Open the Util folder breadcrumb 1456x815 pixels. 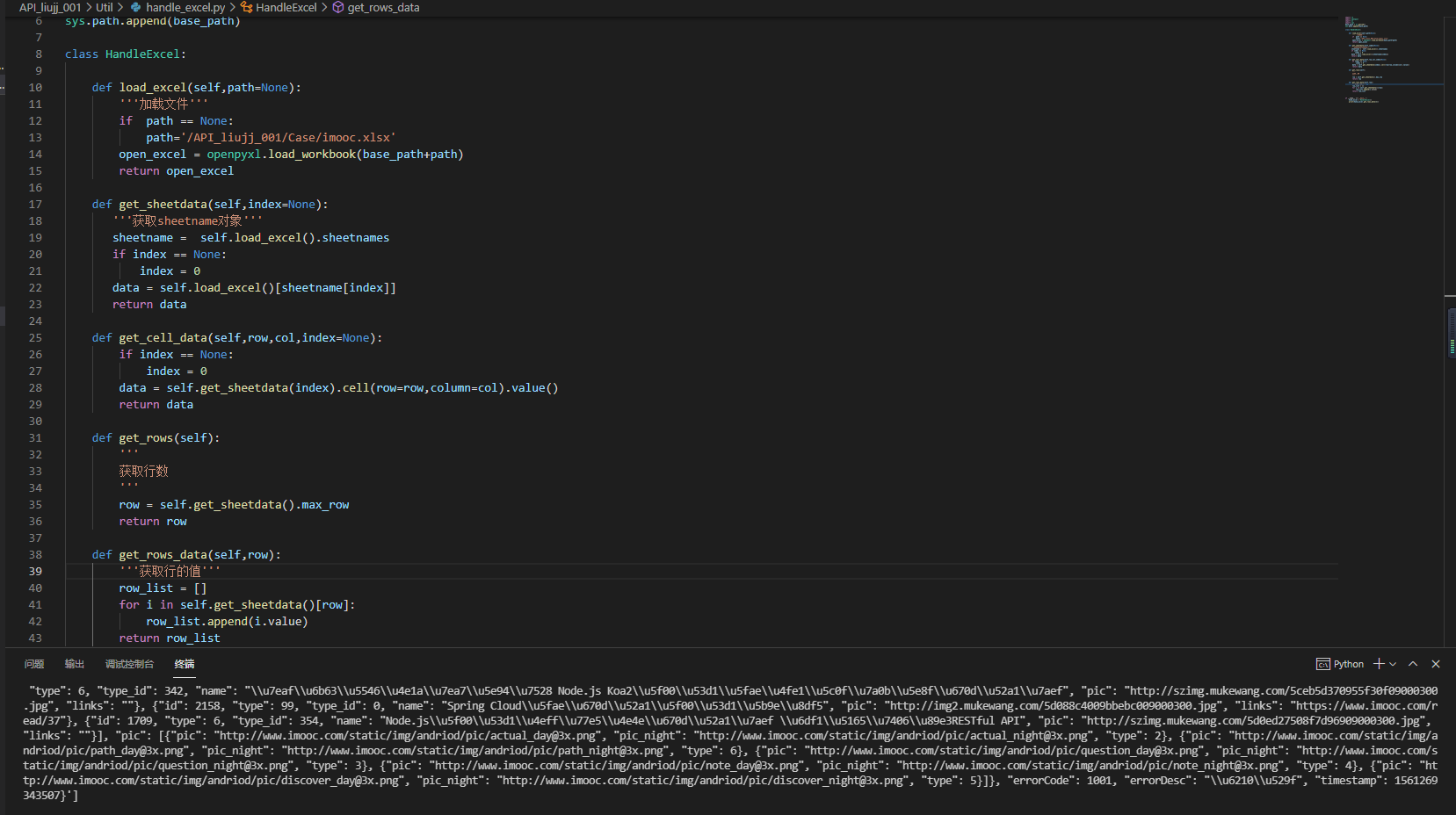pyautogui.click(x=105, y=7)
